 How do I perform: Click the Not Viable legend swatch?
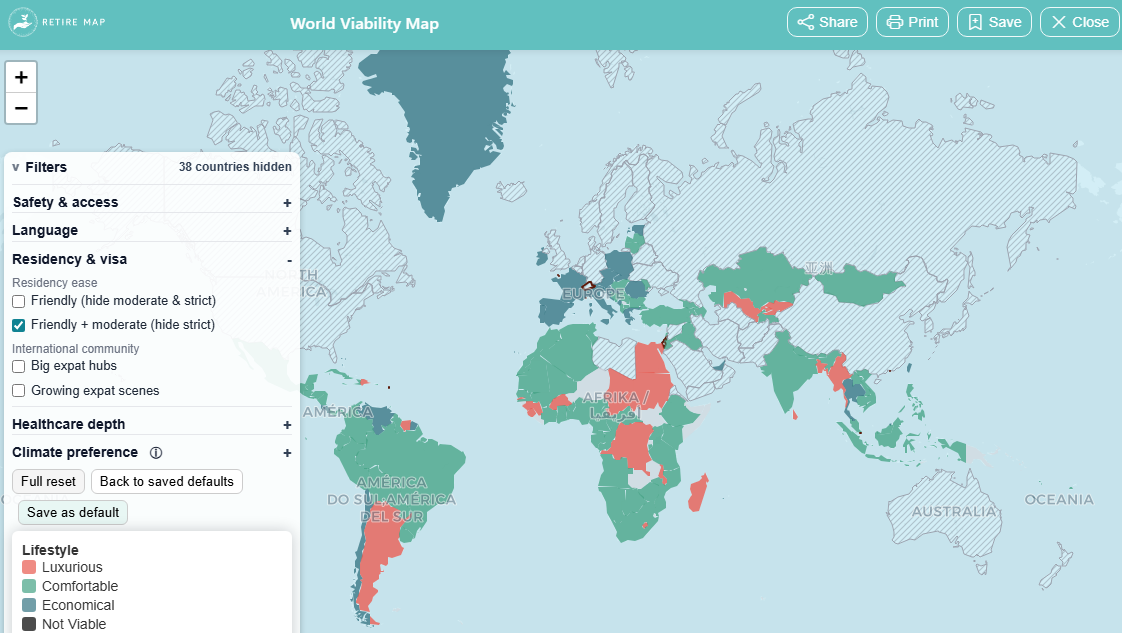coord(29,624)
